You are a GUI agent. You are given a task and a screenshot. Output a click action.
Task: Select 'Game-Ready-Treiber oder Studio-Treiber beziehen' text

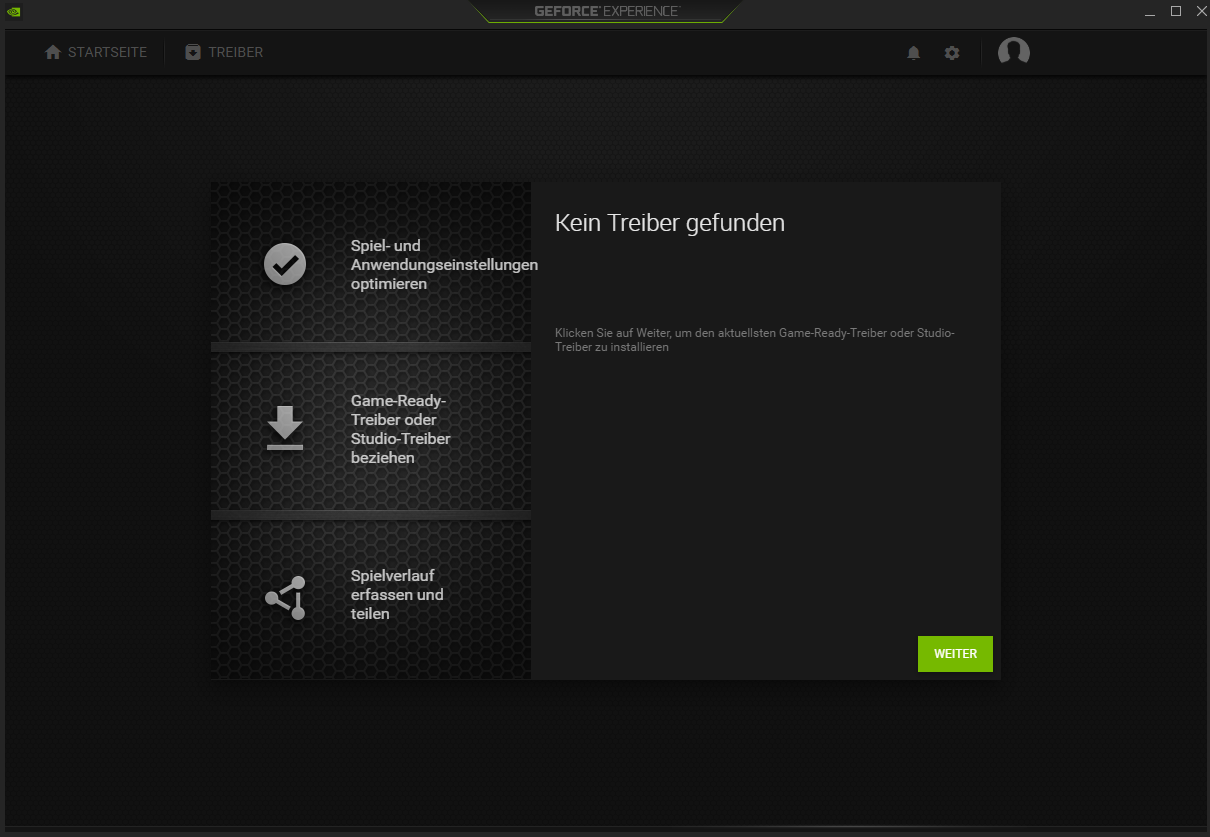[401, 429]
